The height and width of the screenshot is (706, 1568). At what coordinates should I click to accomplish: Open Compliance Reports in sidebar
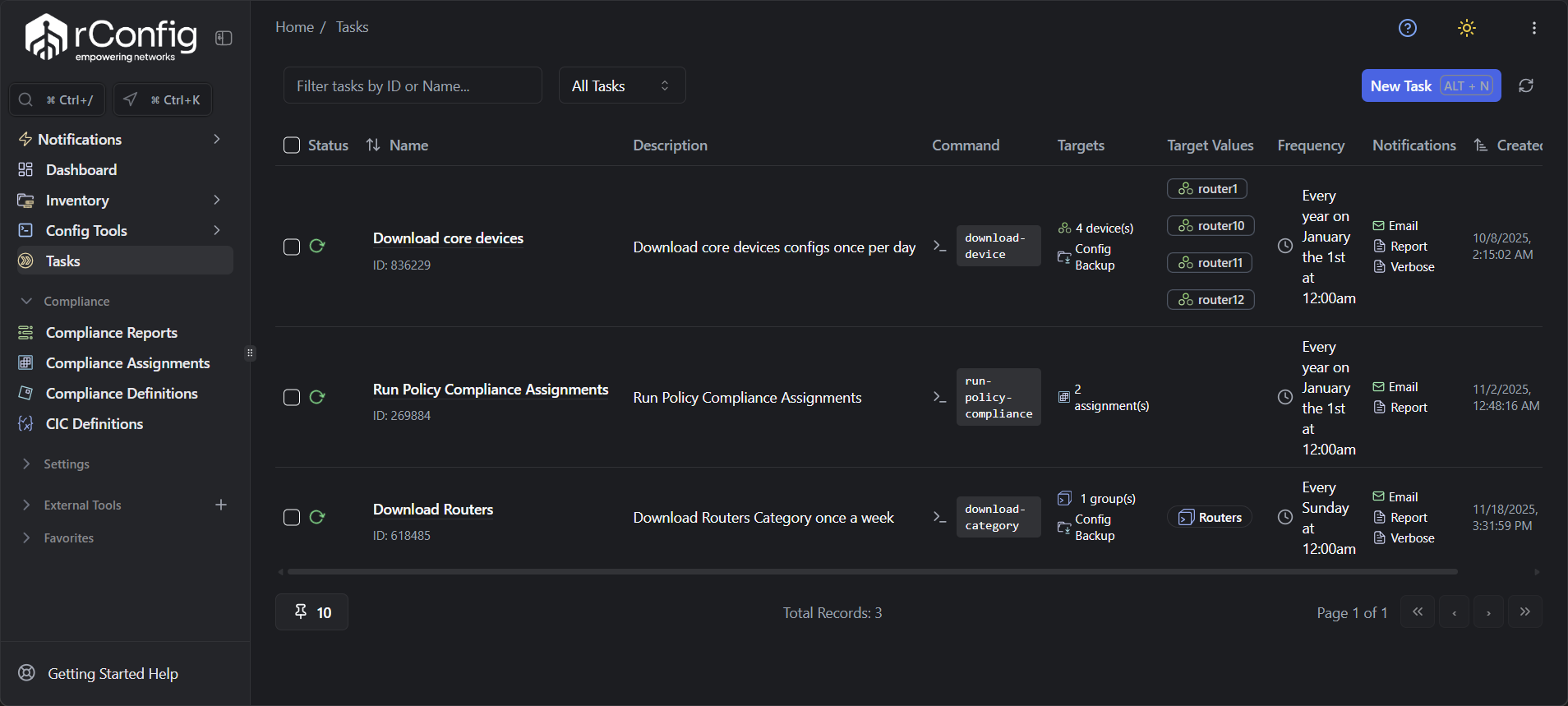point(125,332)
